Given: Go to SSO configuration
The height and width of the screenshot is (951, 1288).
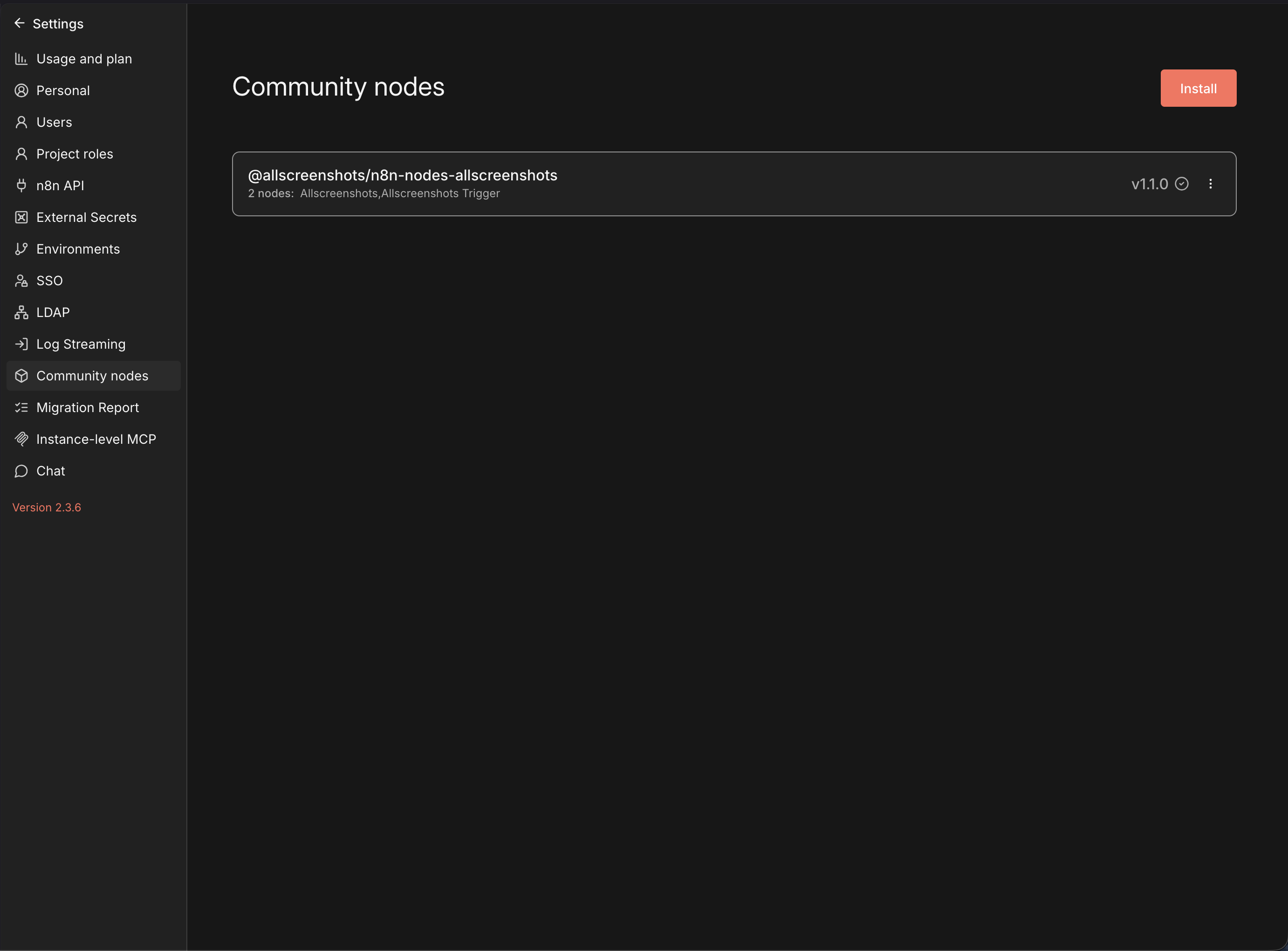Looking at the screenshot, I should point(93,280).
